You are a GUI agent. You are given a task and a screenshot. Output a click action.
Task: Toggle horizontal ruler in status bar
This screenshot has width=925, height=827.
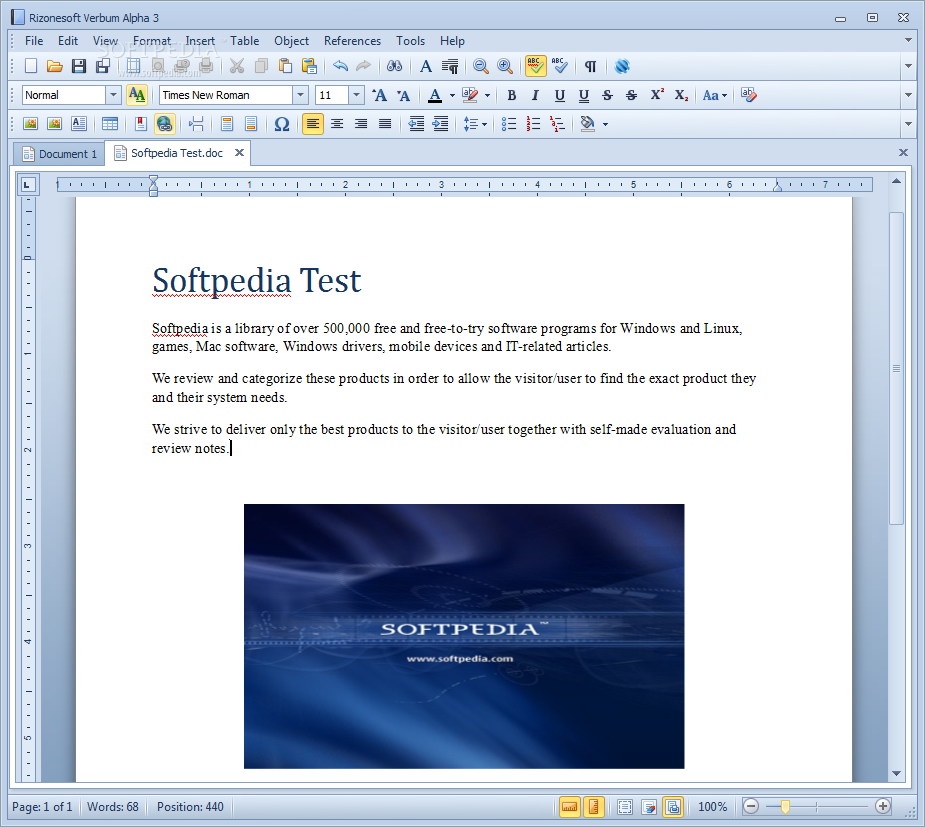click(x=569, y=806)
